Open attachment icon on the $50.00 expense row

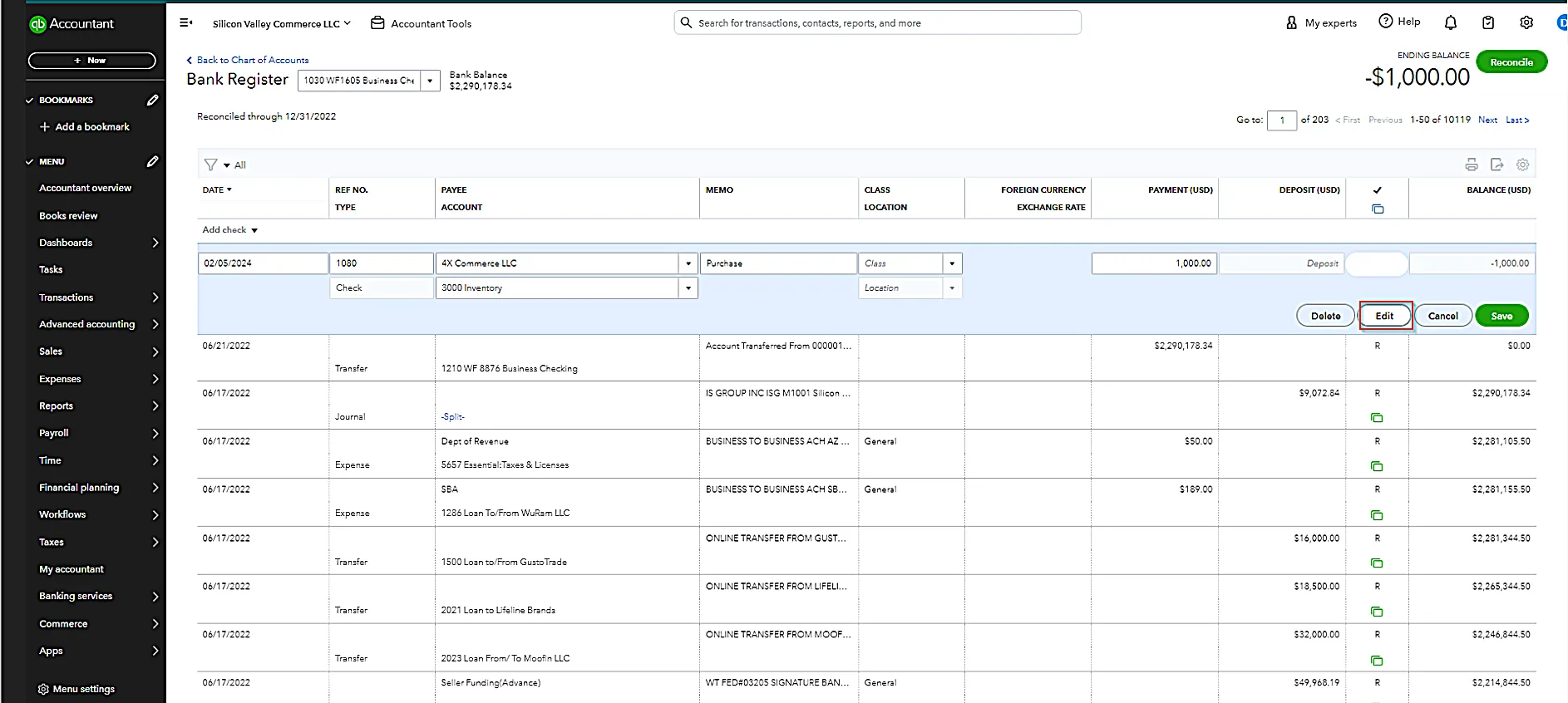click(1377, 466)
